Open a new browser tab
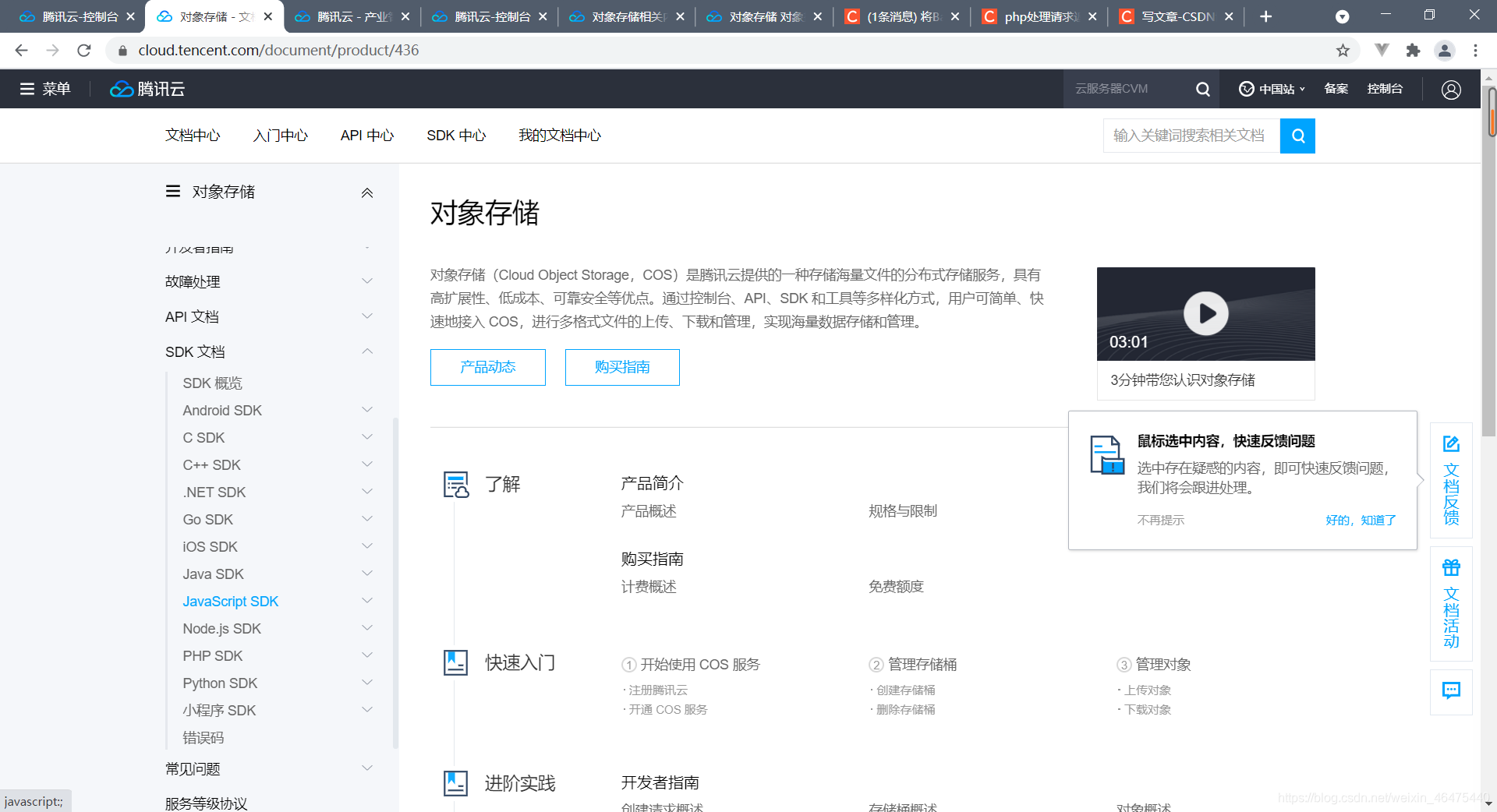 [1266, 16]
